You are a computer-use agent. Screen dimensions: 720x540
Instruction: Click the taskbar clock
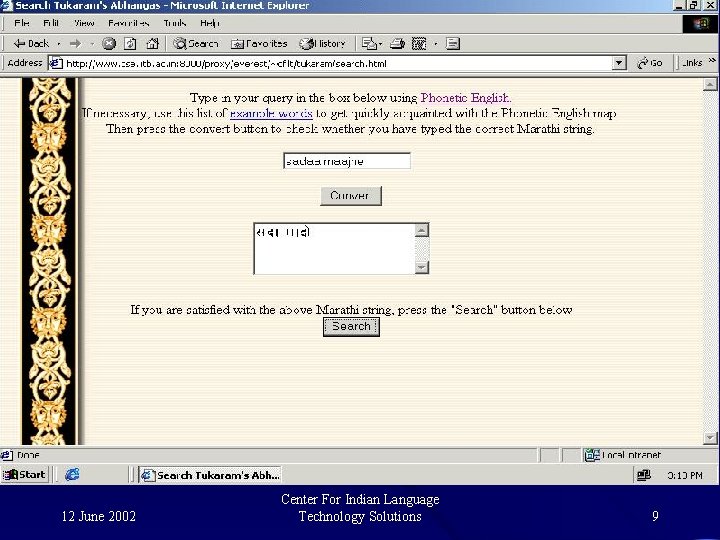point(684,476)
